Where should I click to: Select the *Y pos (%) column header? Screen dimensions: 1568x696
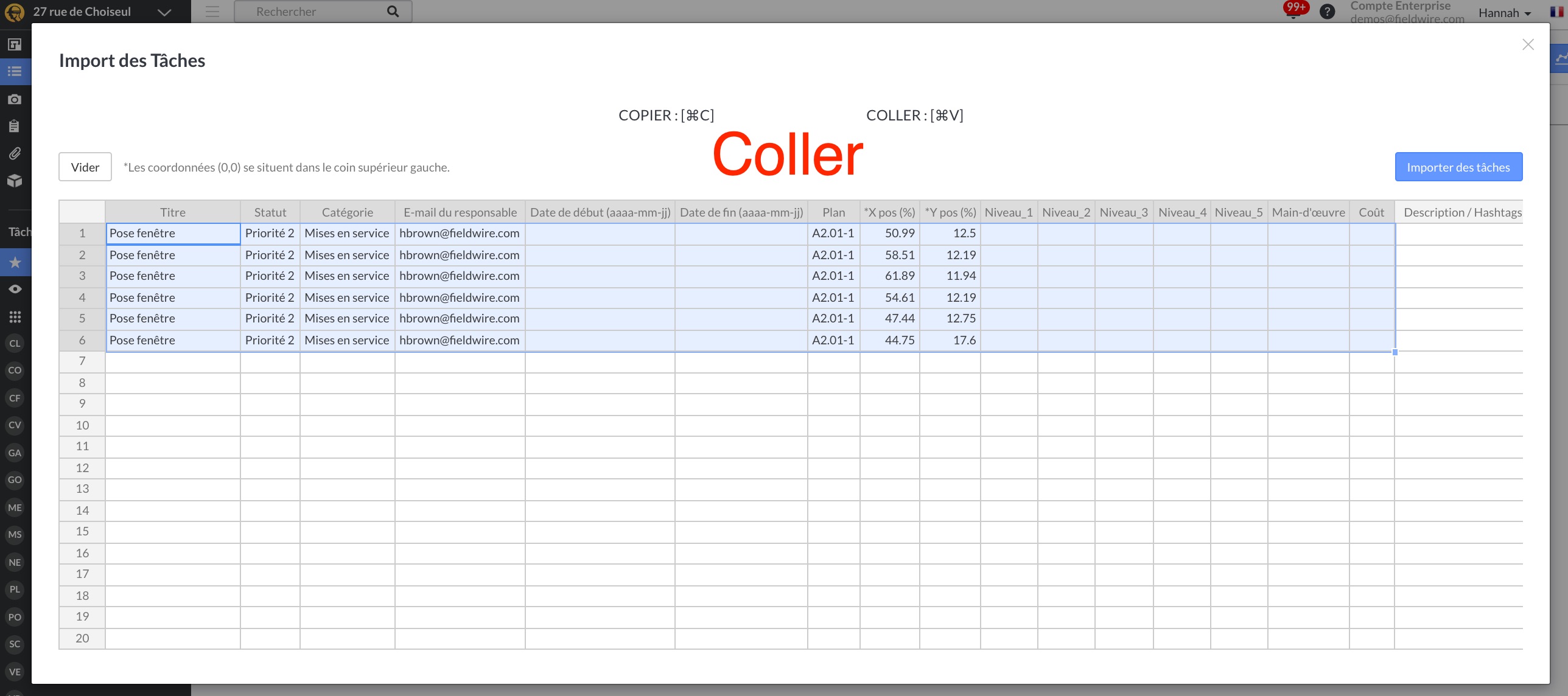[x=950, y=212]
